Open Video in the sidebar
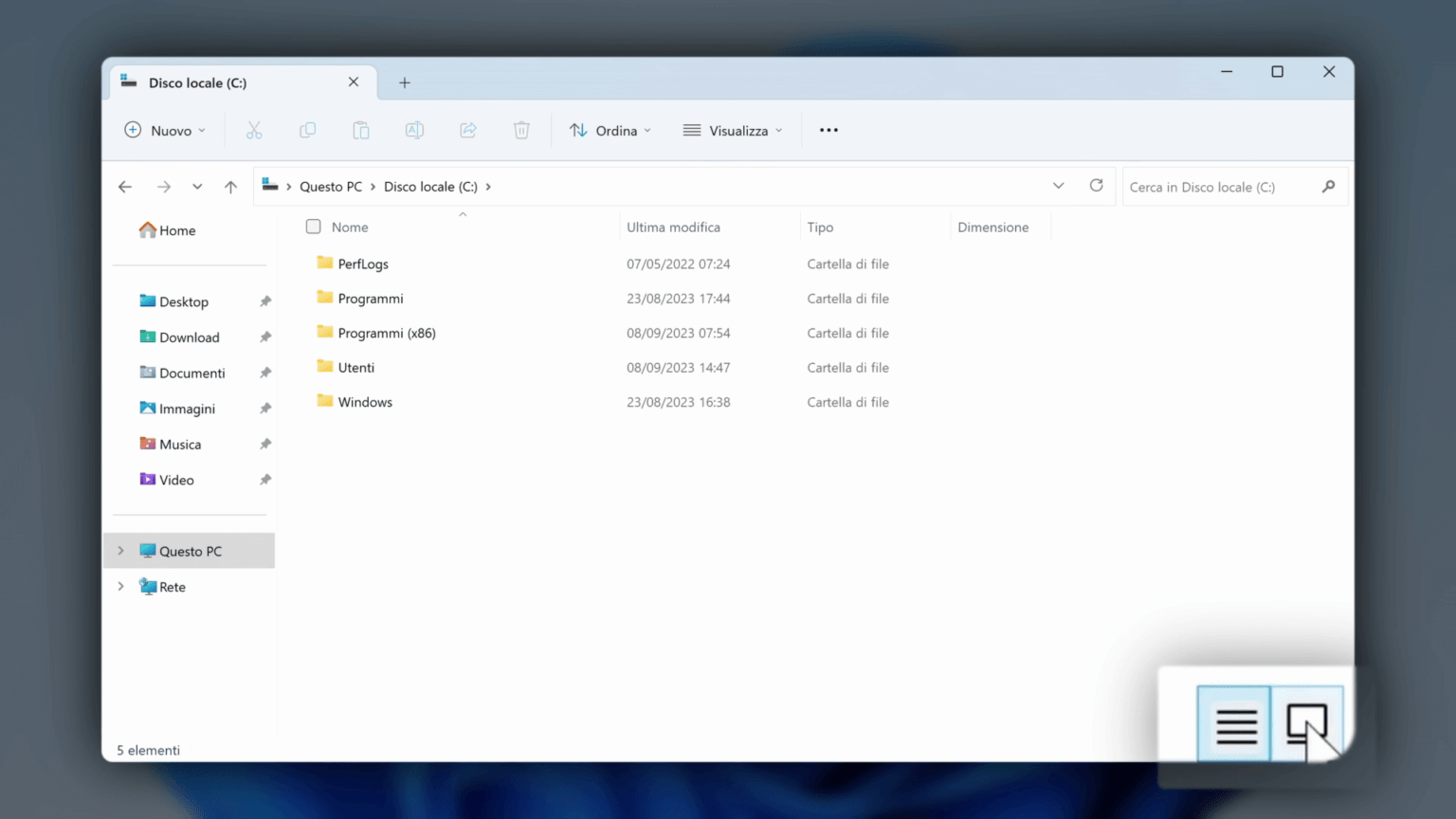This screenshot has height=819, width=1456. point(167,480)
